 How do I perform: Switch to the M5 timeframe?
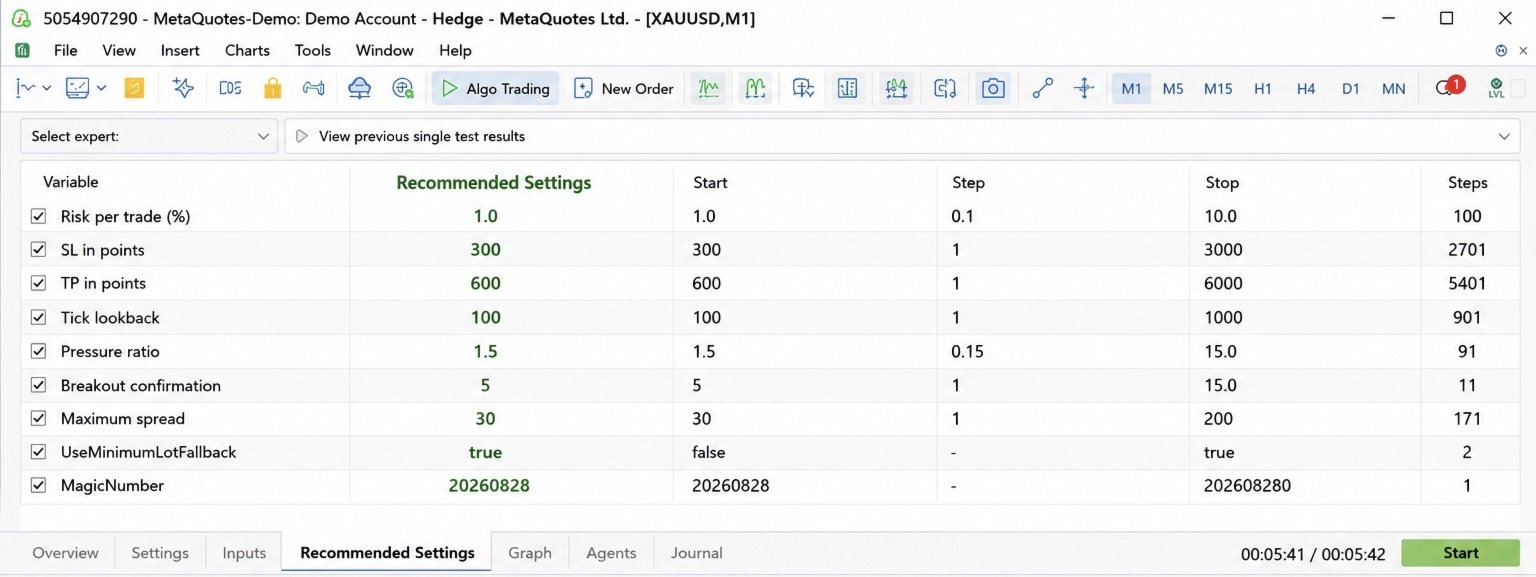[1173, 88]
